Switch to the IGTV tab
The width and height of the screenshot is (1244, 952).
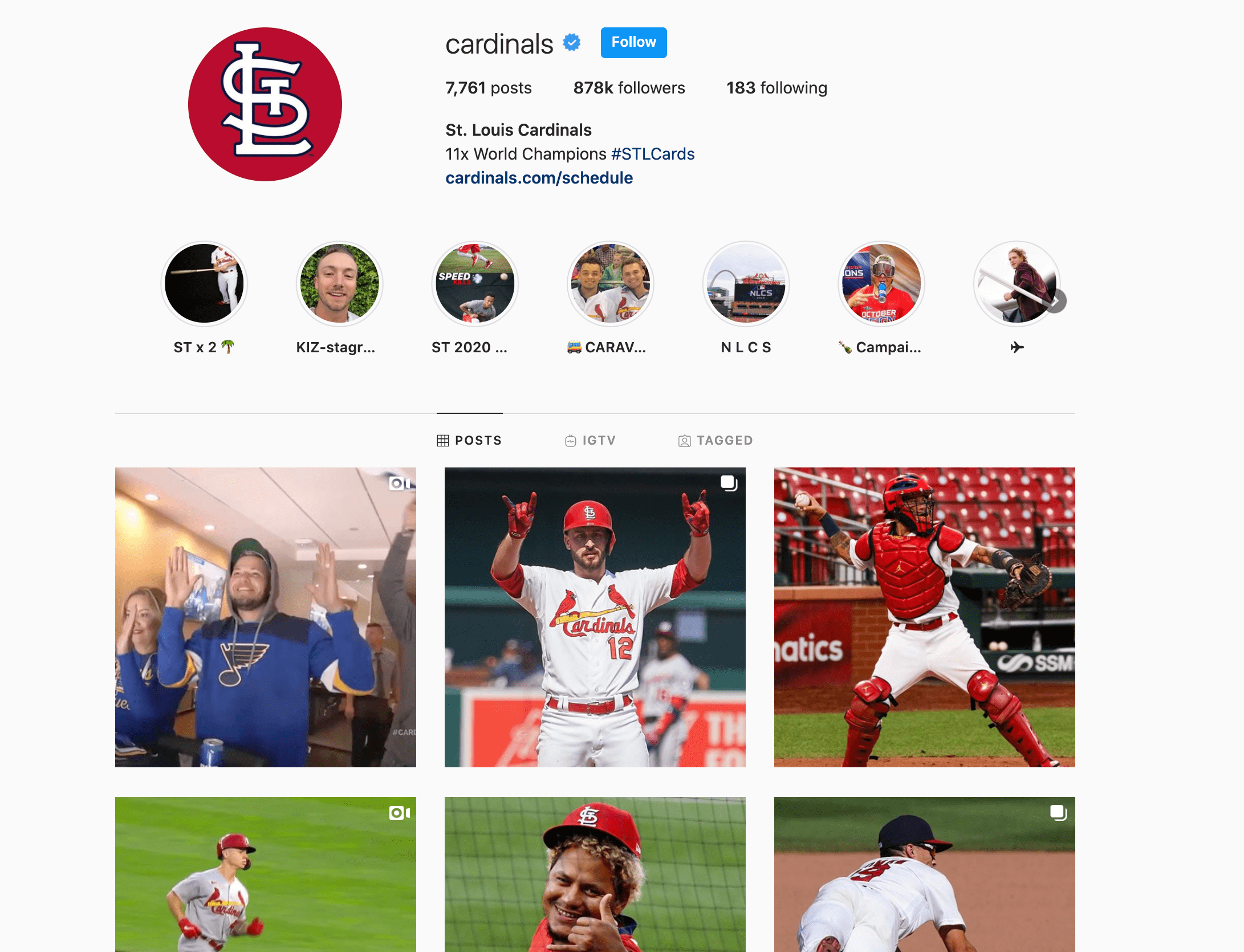point(591,441)
